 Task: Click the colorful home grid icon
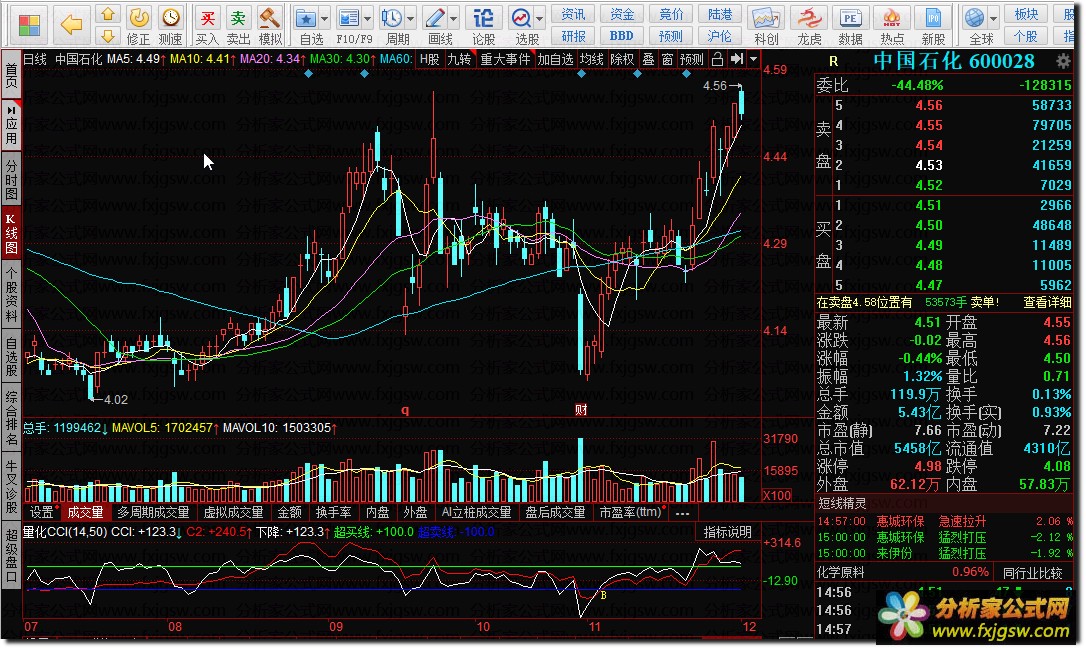coord(29,25)
